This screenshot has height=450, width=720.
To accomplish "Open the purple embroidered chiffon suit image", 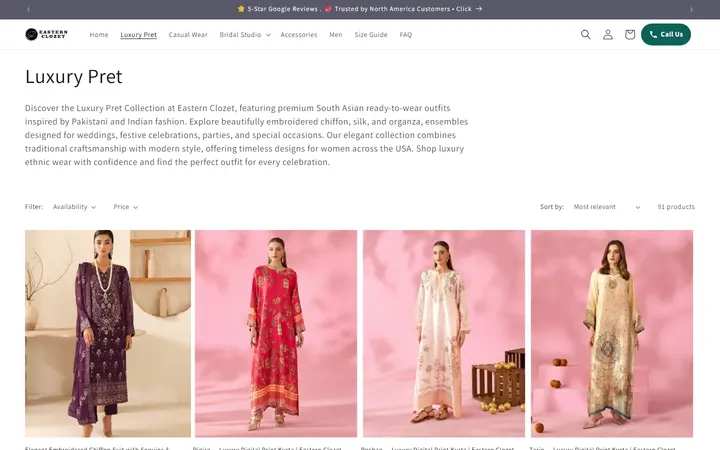I will tap(108, 333).
